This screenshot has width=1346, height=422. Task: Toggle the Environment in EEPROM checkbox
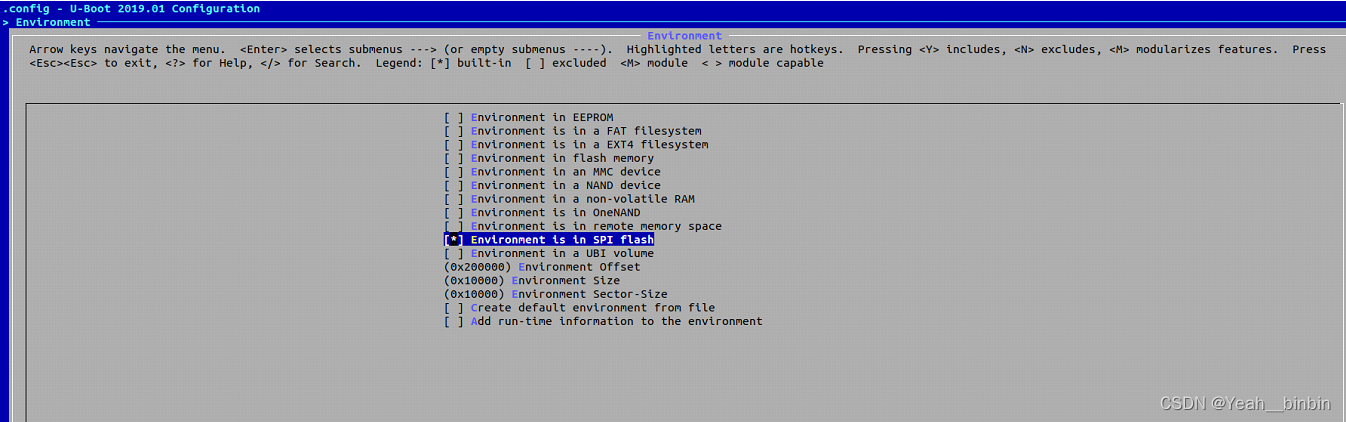529,117
